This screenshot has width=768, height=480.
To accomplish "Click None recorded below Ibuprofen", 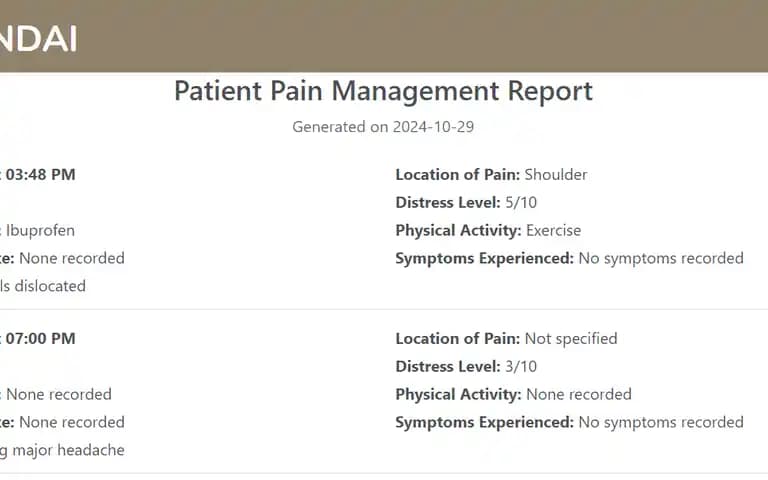I will [72, 259].
